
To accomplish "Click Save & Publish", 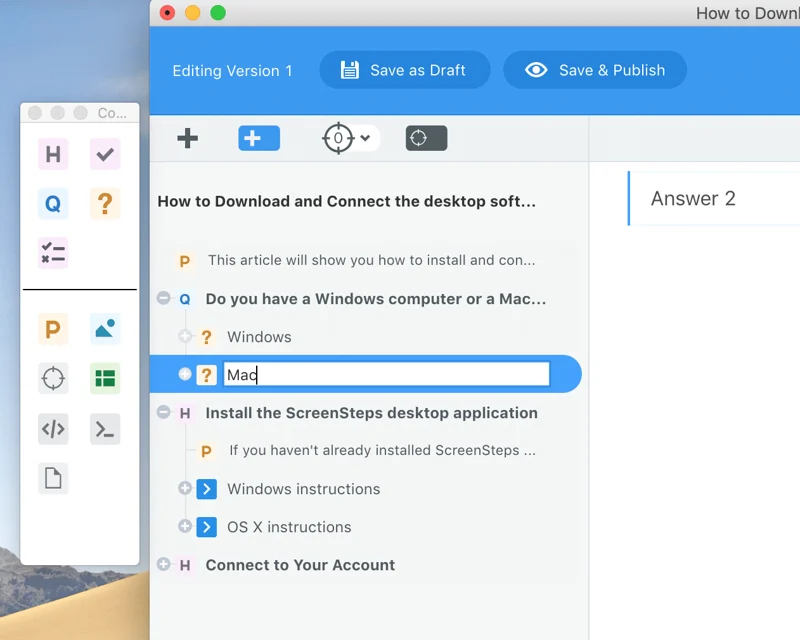I will 595,70.
